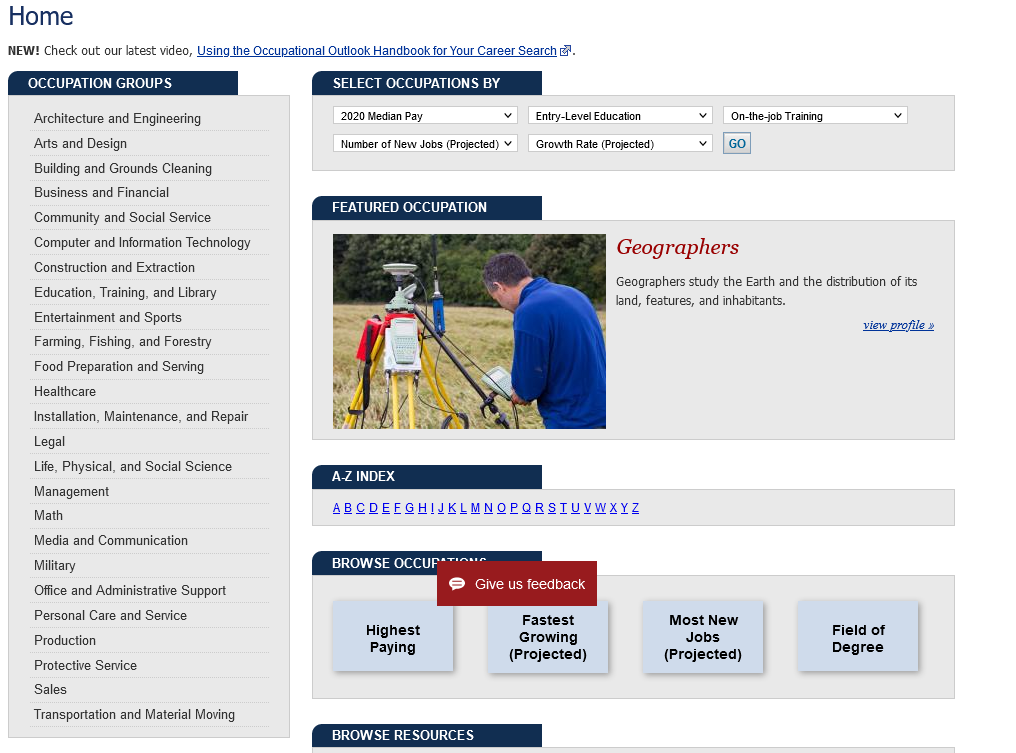This screenshot has width=1016, height=753.
Task: Select the Legal occupation group
Action: (x=49, y=441)
